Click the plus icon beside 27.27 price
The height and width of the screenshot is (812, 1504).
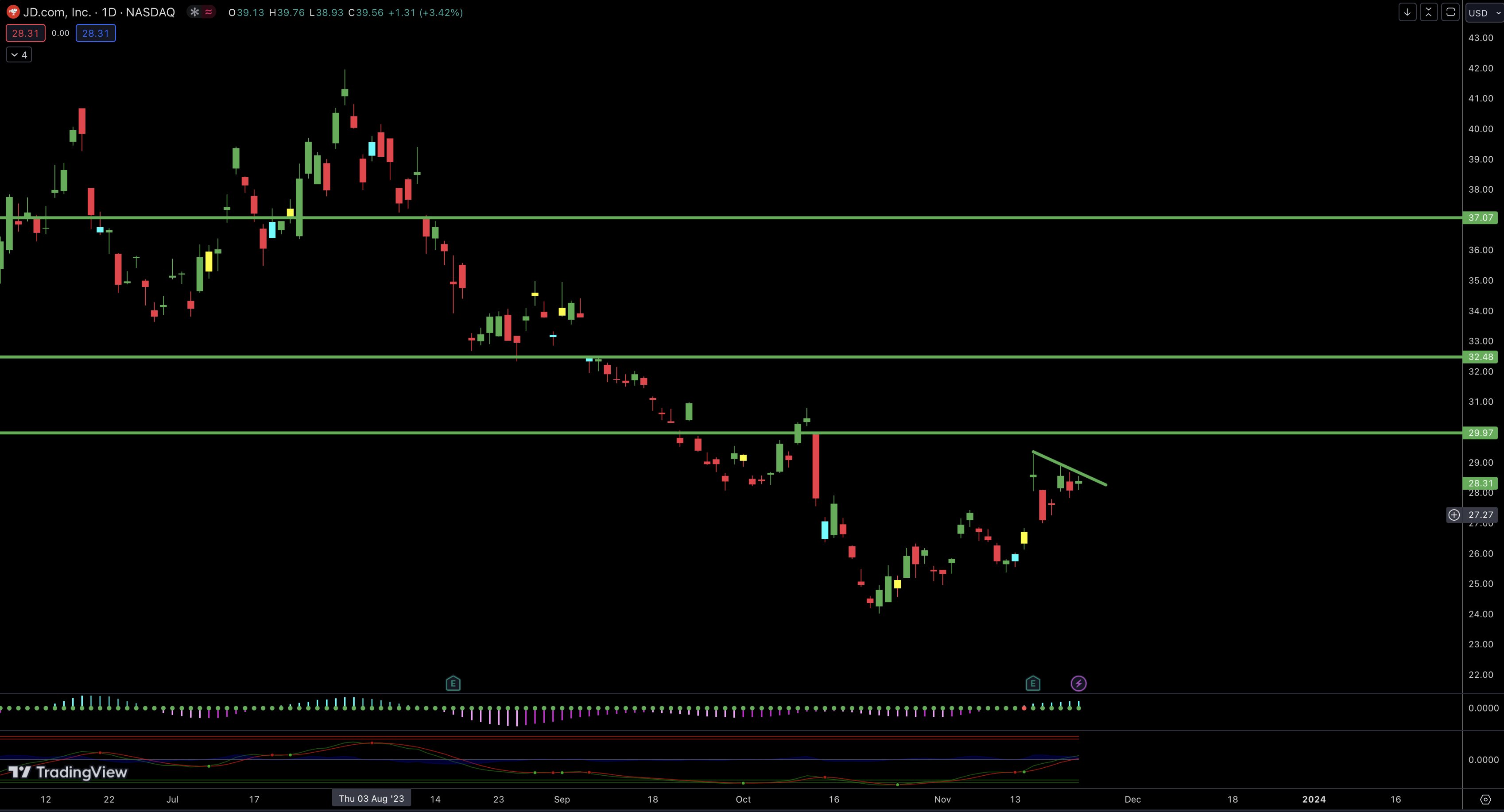(1454, 515)
